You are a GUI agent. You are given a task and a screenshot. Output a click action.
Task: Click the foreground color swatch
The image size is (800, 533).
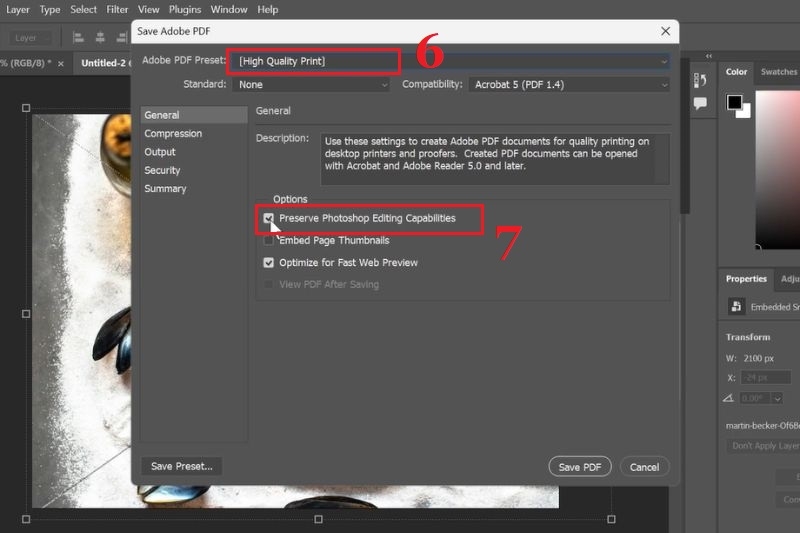pos(734,102)
